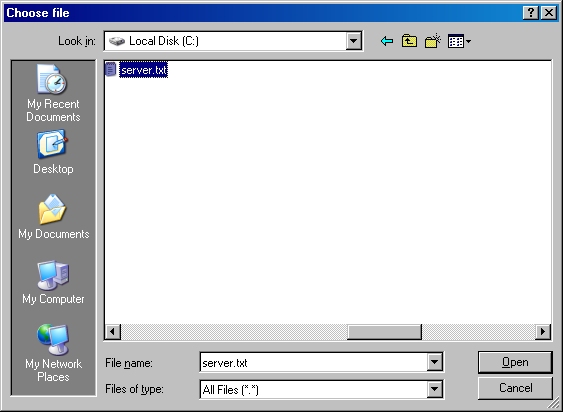Click the Up One Level folder icon

pos(409,41)
